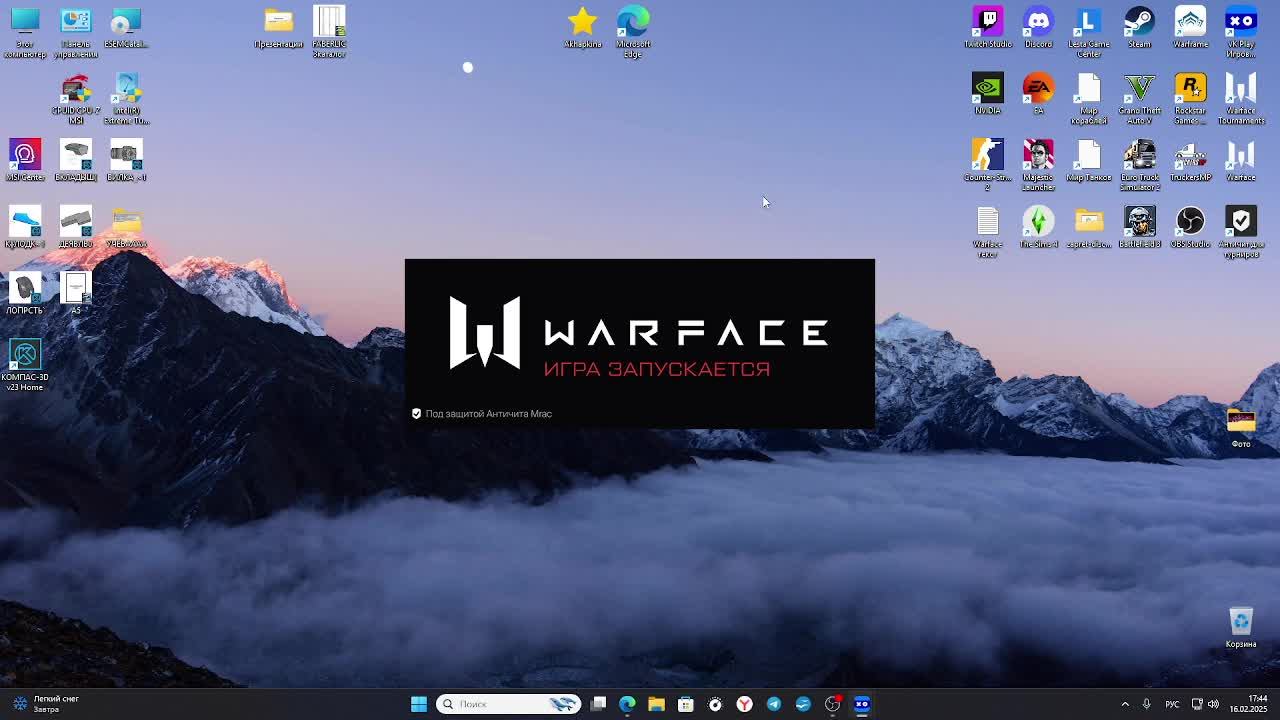Viewport: 1280px width, 720px height.
Task: Click the taskbar search box Поиск
Action: [x=510, y=704]
